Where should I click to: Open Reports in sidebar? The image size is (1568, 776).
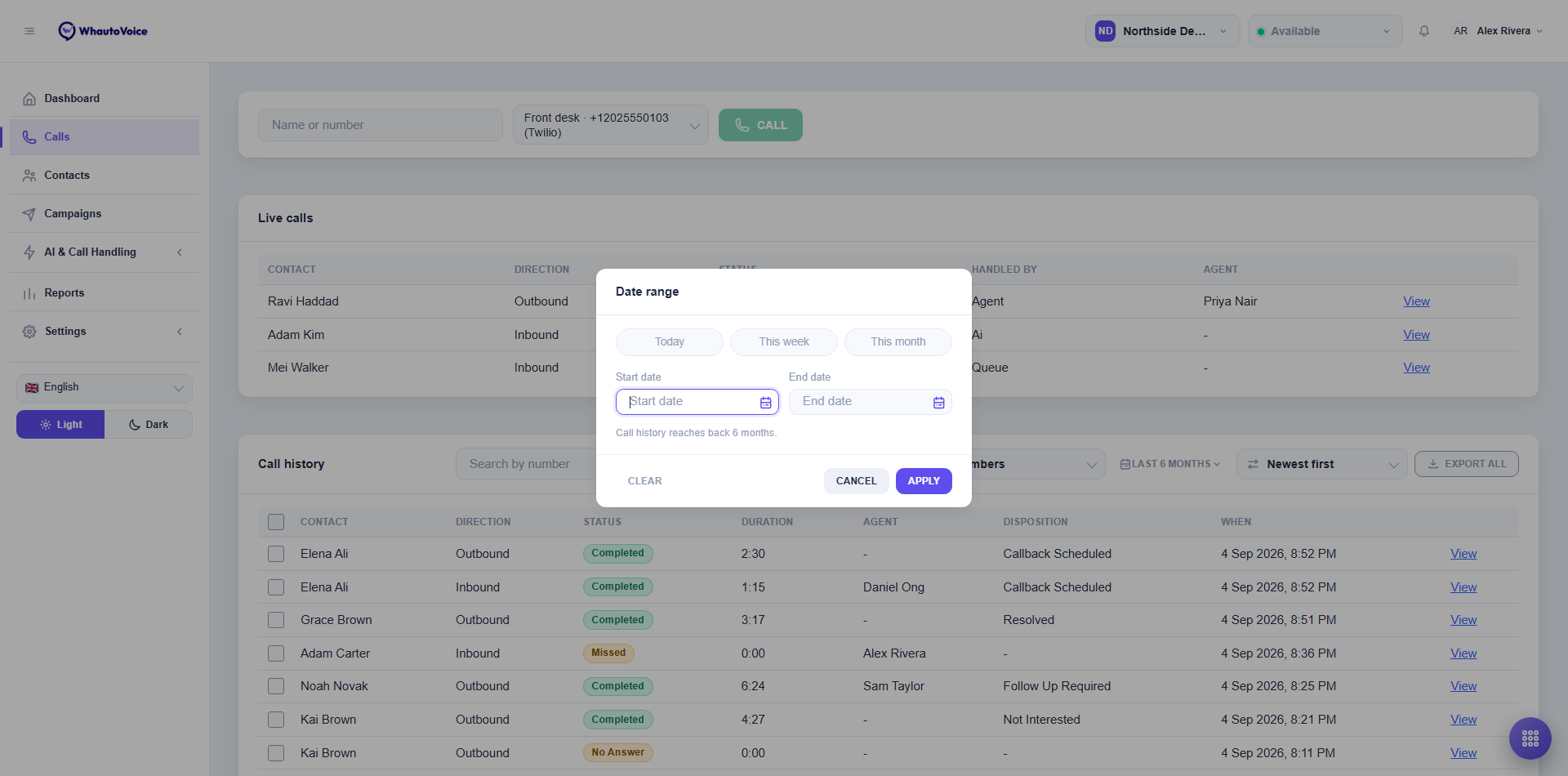click(x=105, y=293)
